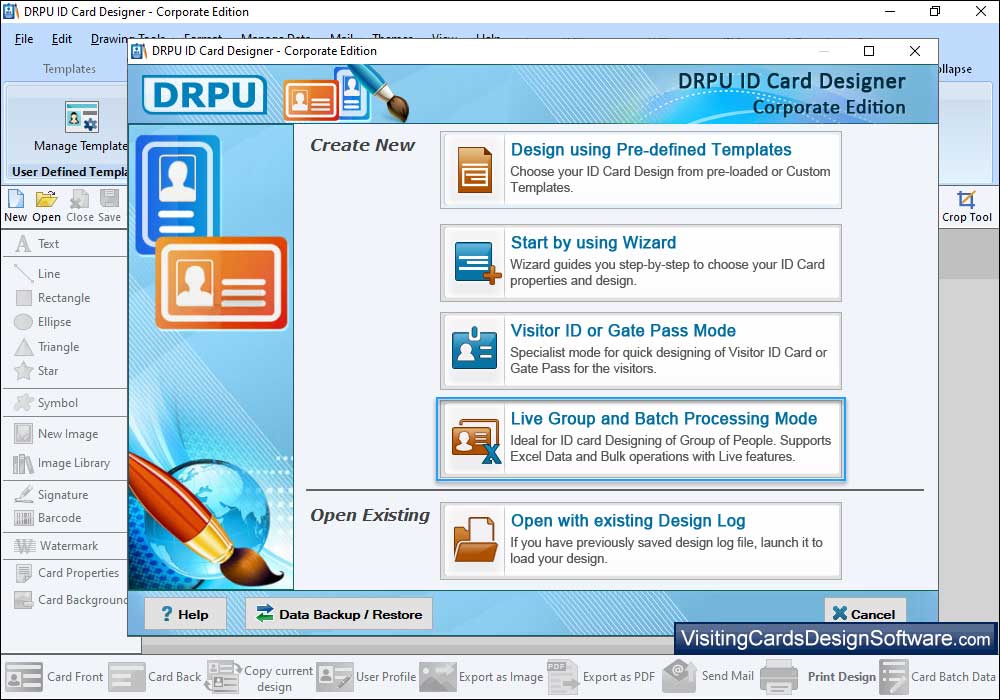Click Export as Image
The height and width of the screenshot is (700, 1000).
(x=482, y=676)
